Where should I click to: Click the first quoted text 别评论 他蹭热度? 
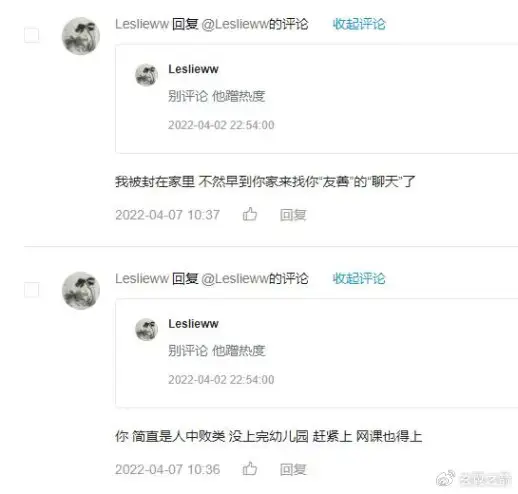(x=217, y=96)
